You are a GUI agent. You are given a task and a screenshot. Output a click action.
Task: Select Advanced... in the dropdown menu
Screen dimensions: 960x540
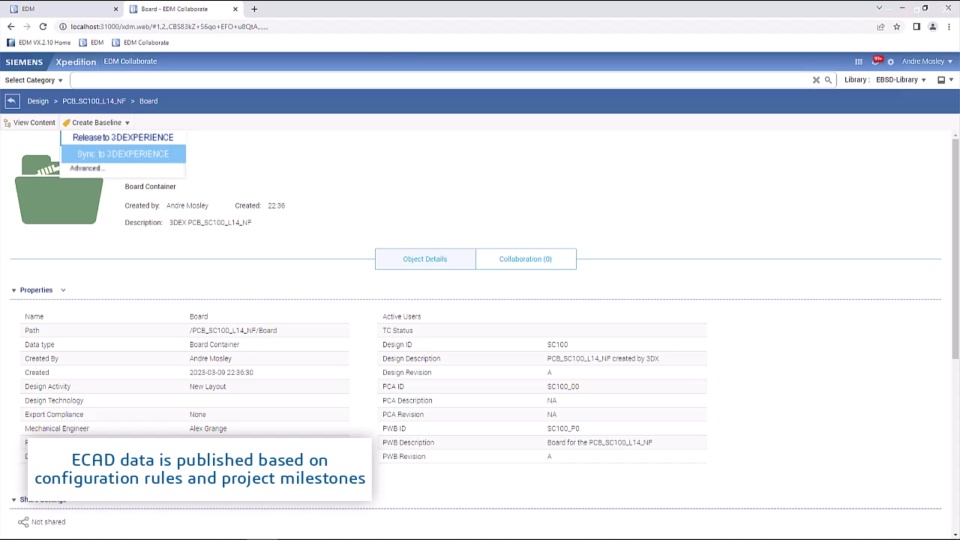point(87,168)
